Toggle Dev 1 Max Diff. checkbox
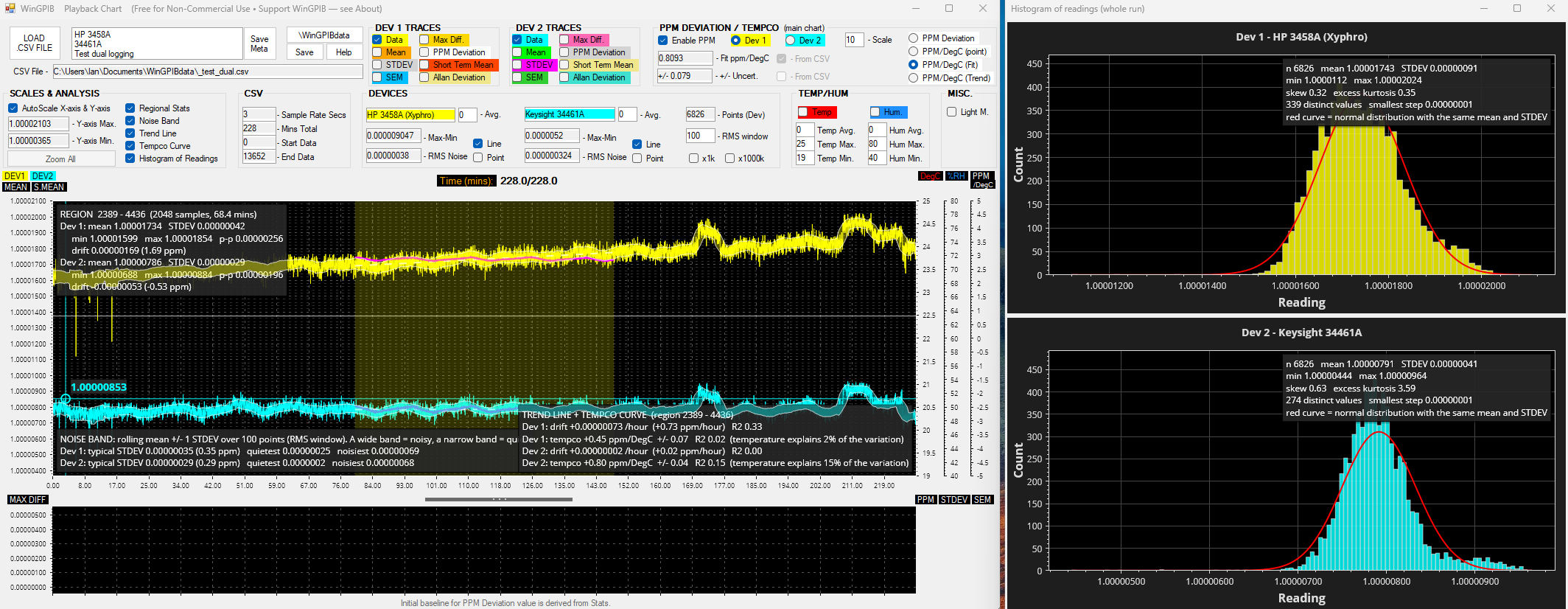1568x609 pixels. pos(424,40)
